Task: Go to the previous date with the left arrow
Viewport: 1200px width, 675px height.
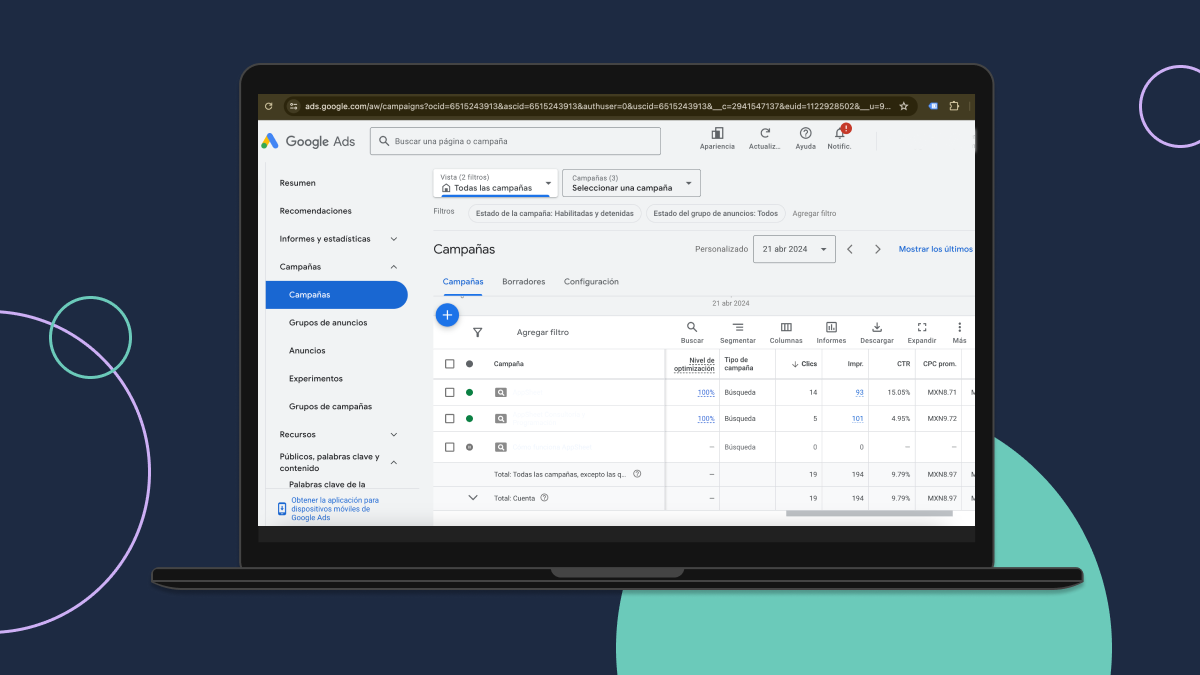Action: pos(850,249)
